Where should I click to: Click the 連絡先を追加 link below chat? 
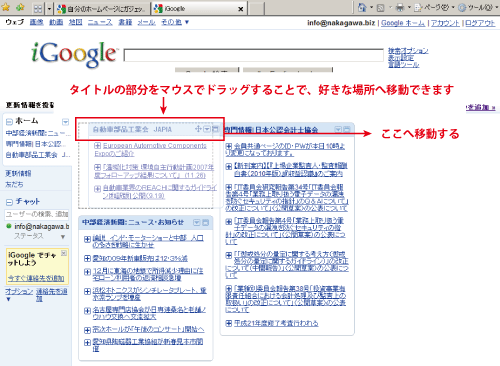click(52, 295)
